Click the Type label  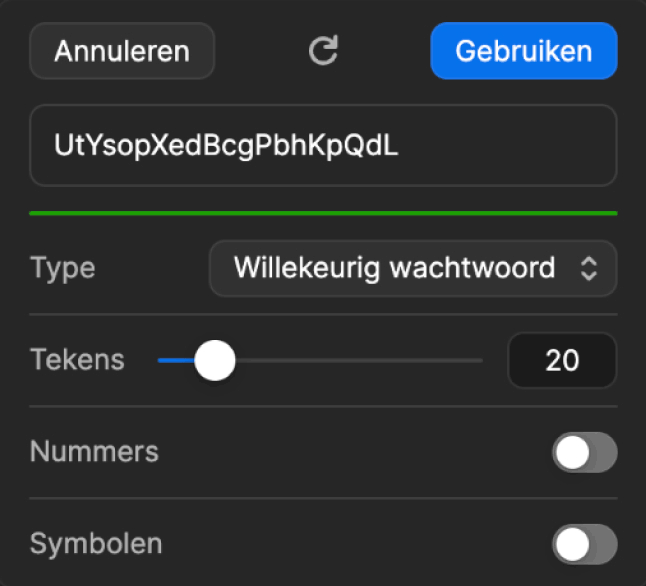[62, 268]
